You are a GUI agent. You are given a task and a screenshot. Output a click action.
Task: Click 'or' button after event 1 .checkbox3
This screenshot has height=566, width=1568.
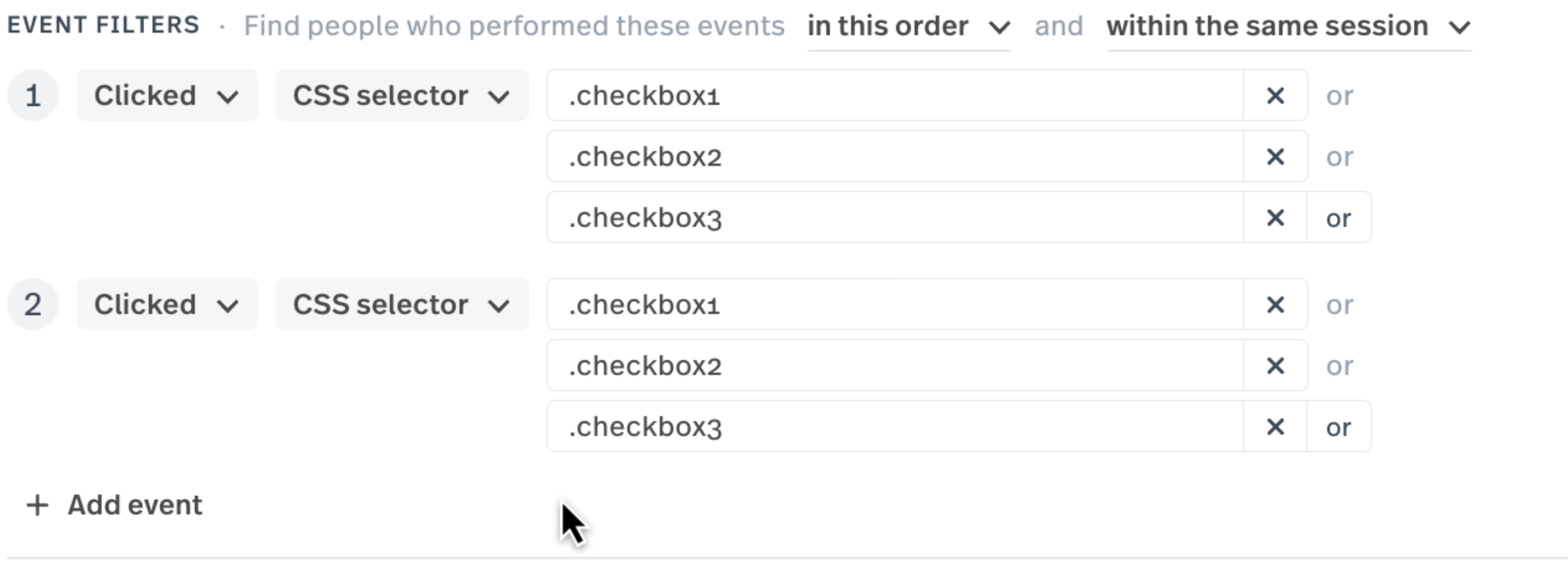pyautogui.click(x=1339, y=218)
